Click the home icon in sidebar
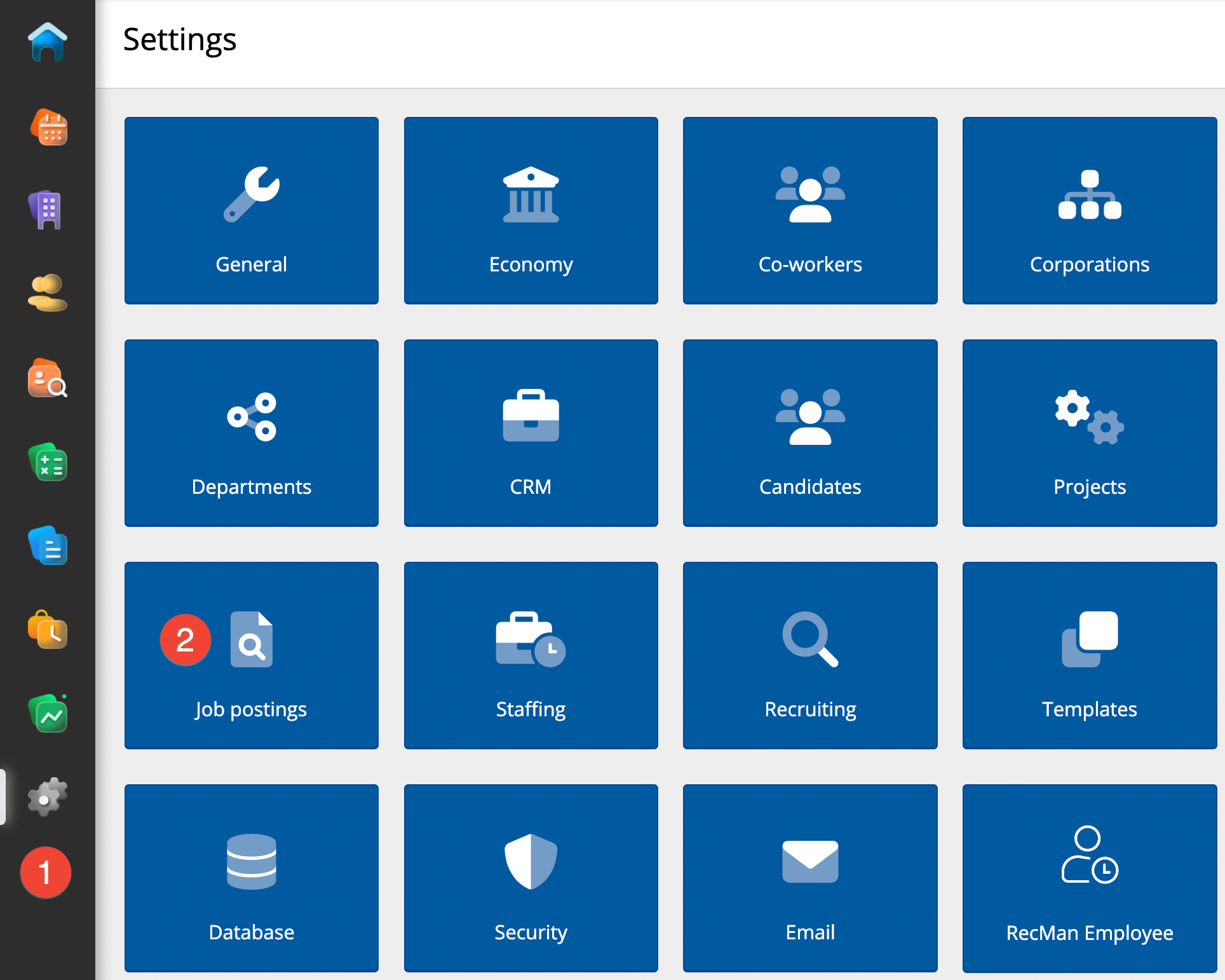Screen dimensions: 1225x980 48,43
